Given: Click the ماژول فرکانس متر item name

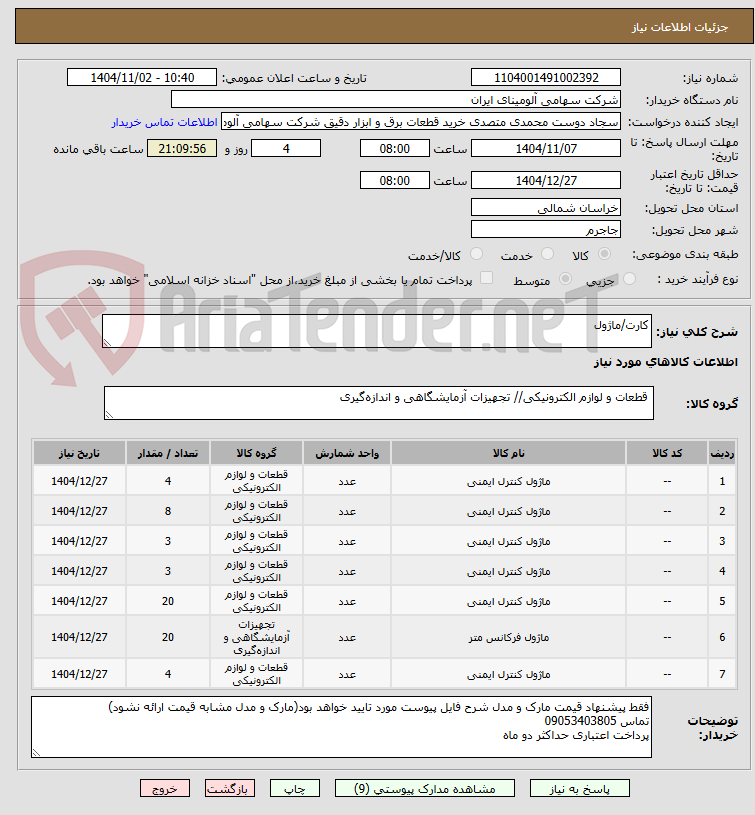Looking at the screenshot, I should click(x=508, y=637).
